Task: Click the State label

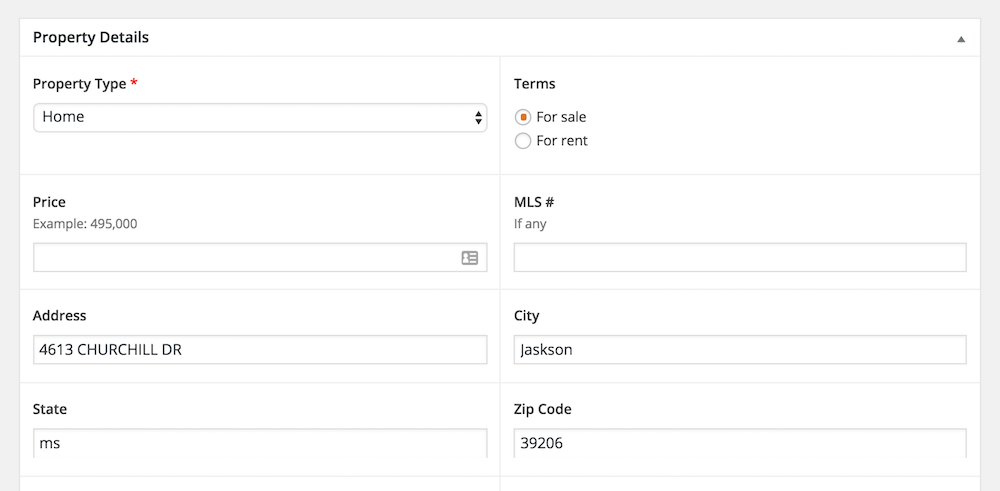Action: (x=50, y=409)
